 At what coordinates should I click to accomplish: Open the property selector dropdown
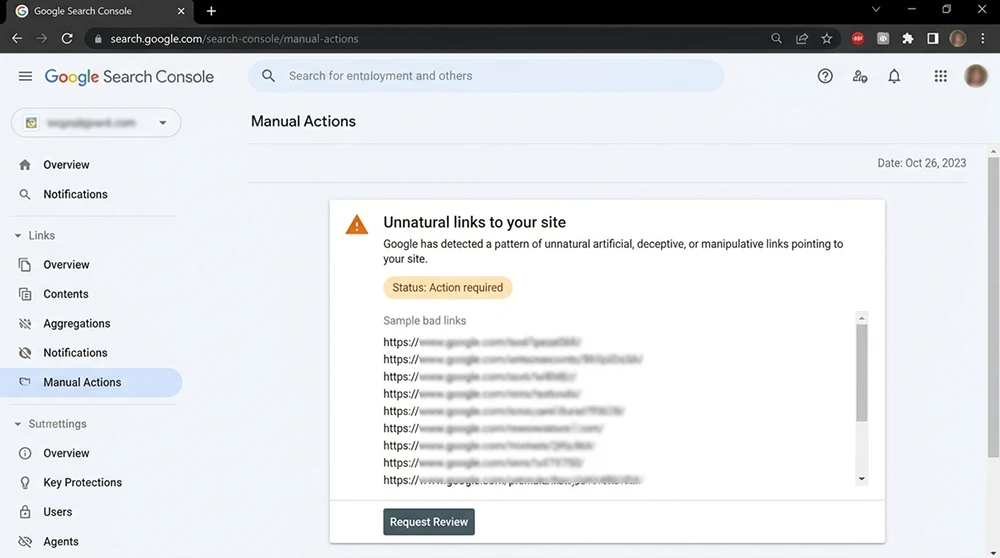click(96, 122)
